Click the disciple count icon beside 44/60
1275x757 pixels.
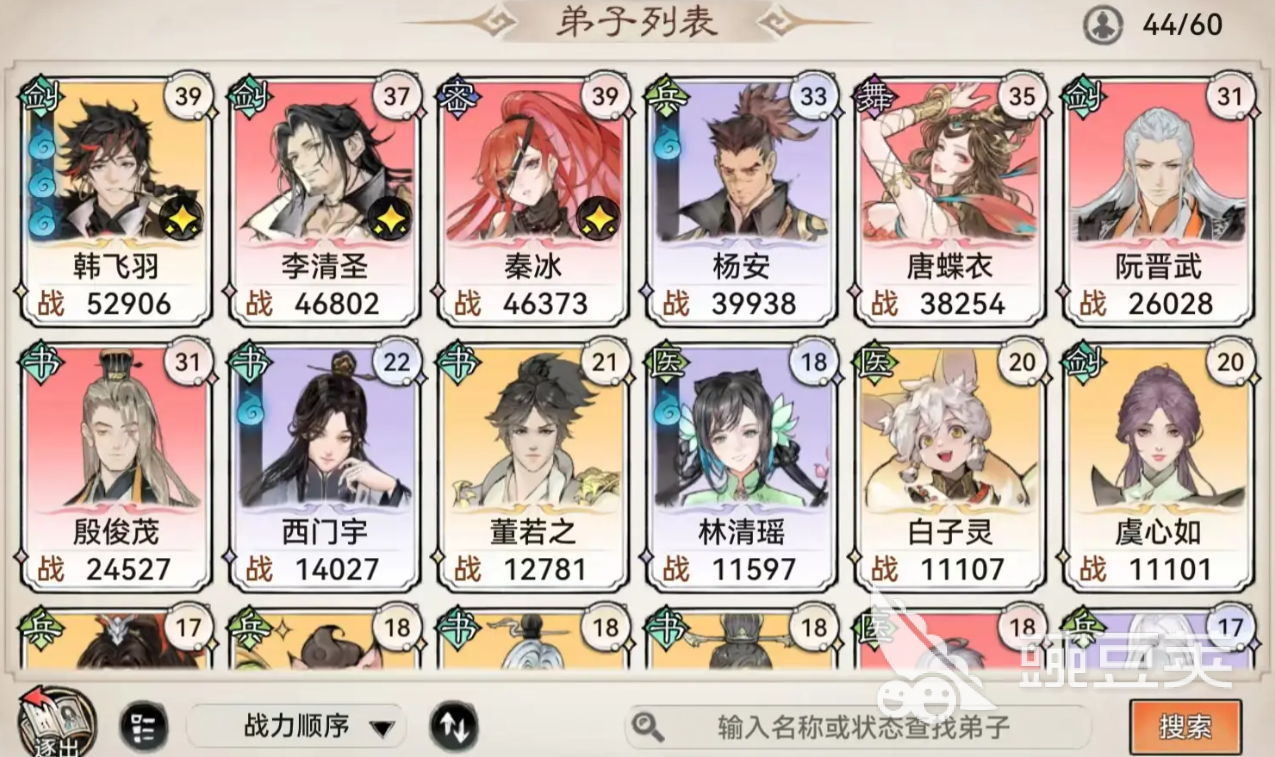pos(1103,25)
